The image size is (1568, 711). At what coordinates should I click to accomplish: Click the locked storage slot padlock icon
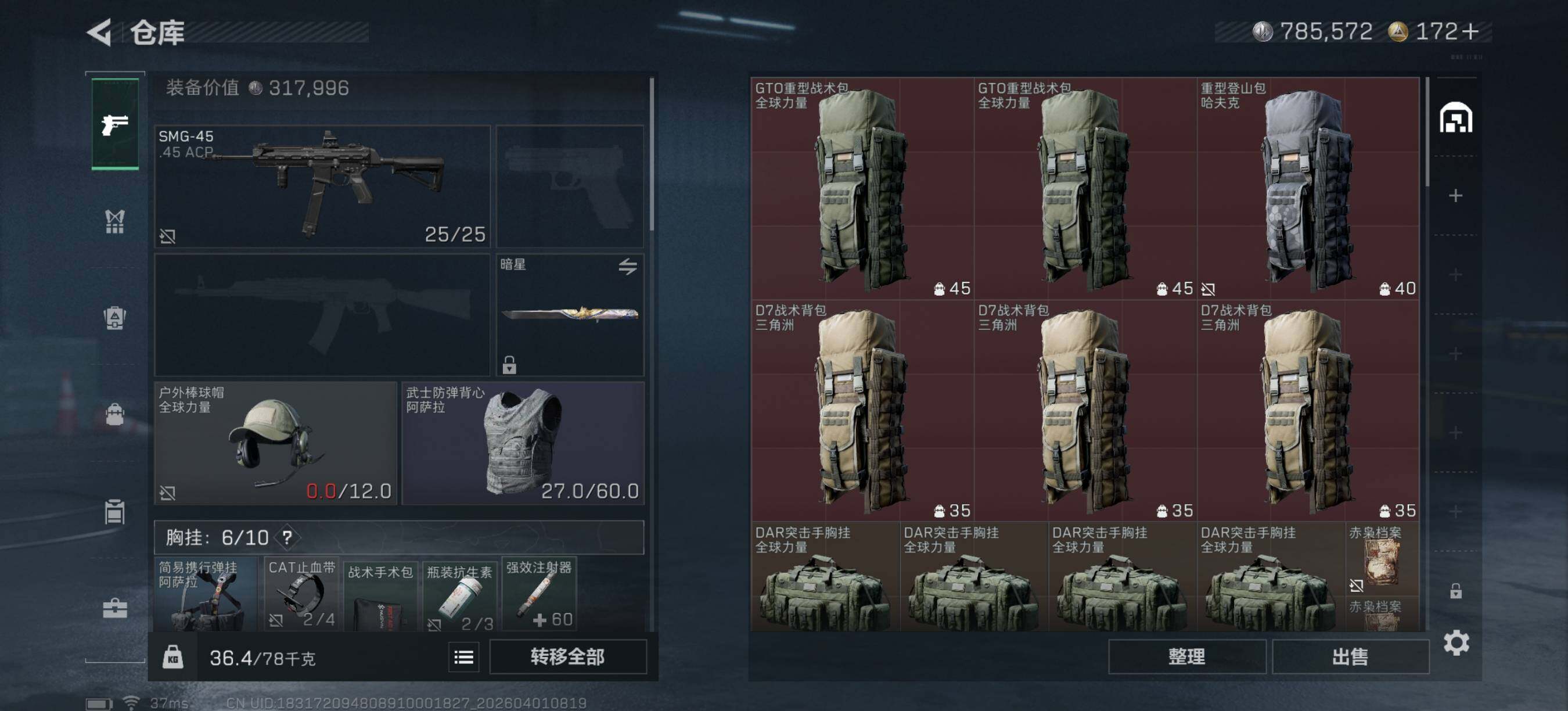coord(1455,591)
